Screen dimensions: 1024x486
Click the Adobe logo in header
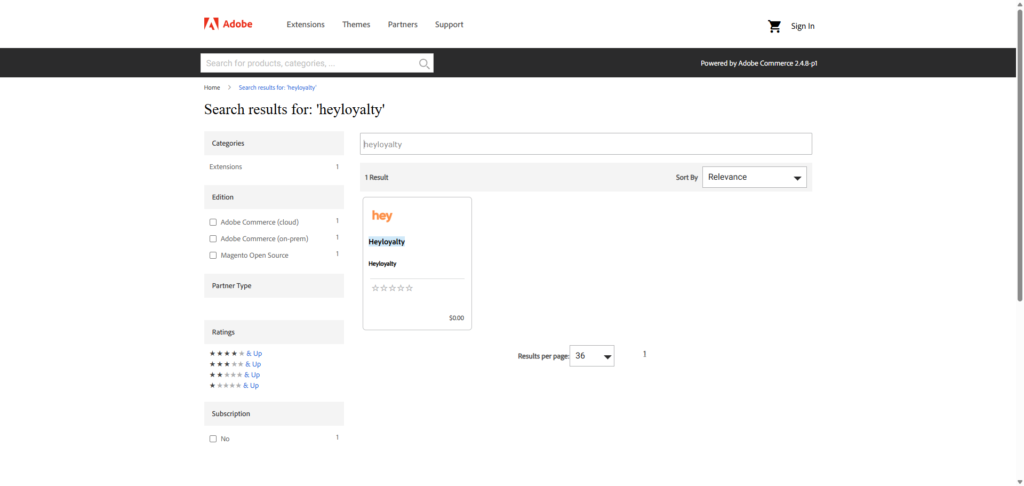pyautogui.click(x=228, y=24)
